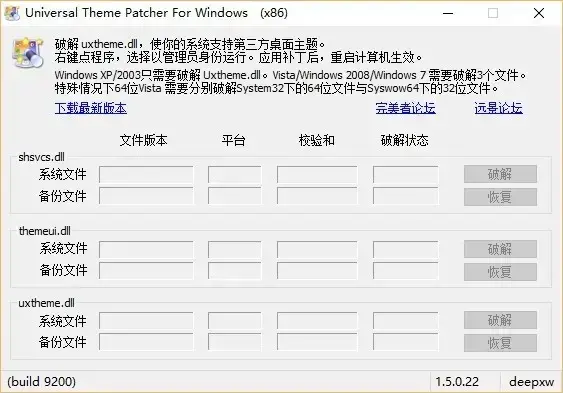Click the (build 9200) status bar text
This screenshot has width=563, height=393.
click(42, 382)
